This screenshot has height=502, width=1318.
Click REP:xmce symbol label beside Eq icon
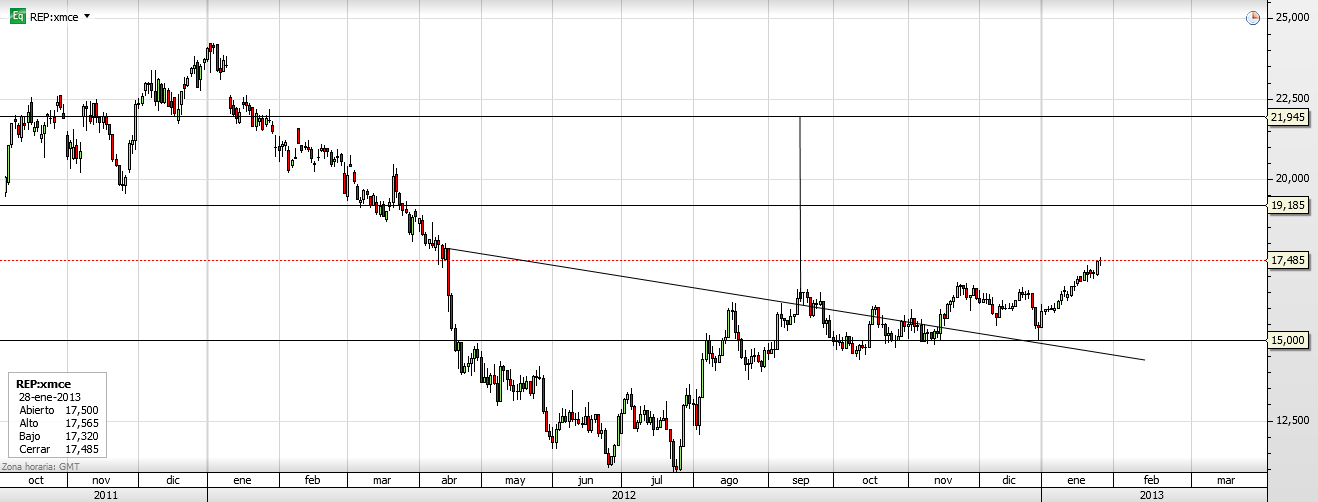coord(53,16)
